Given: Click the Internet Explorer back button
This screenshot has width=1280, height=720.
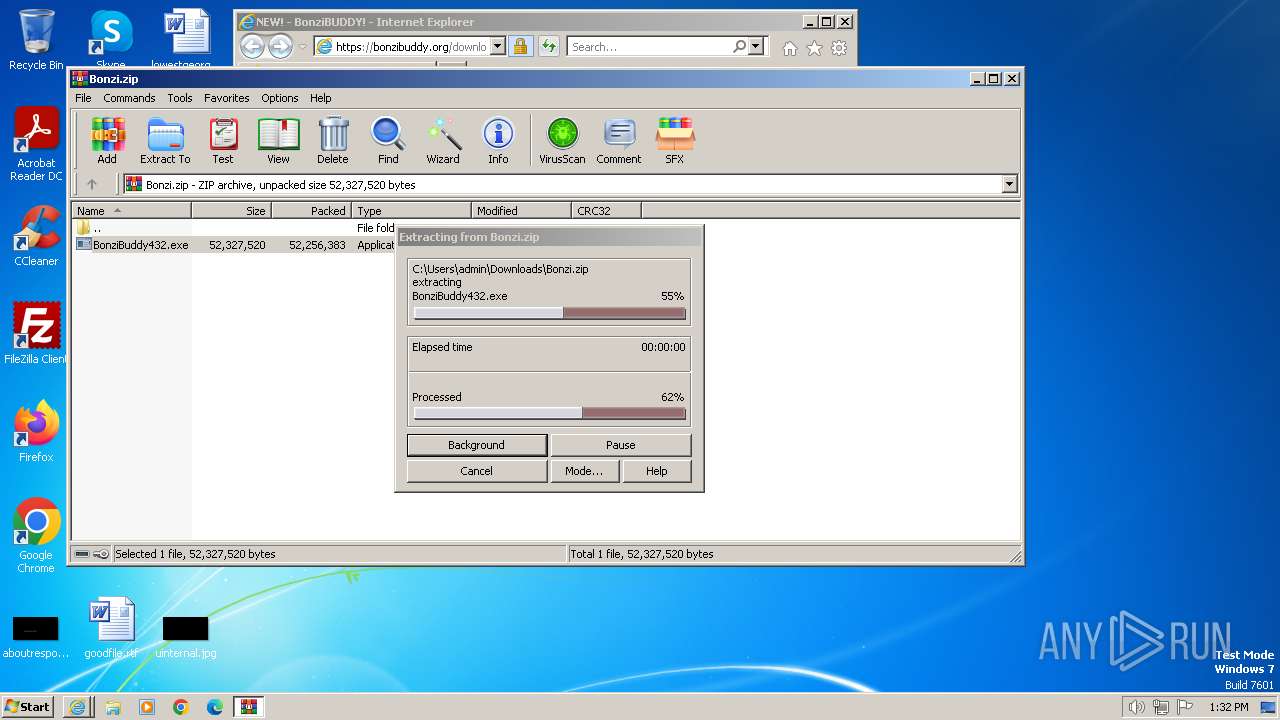Looking at the screenshot, I should [252, 46].
